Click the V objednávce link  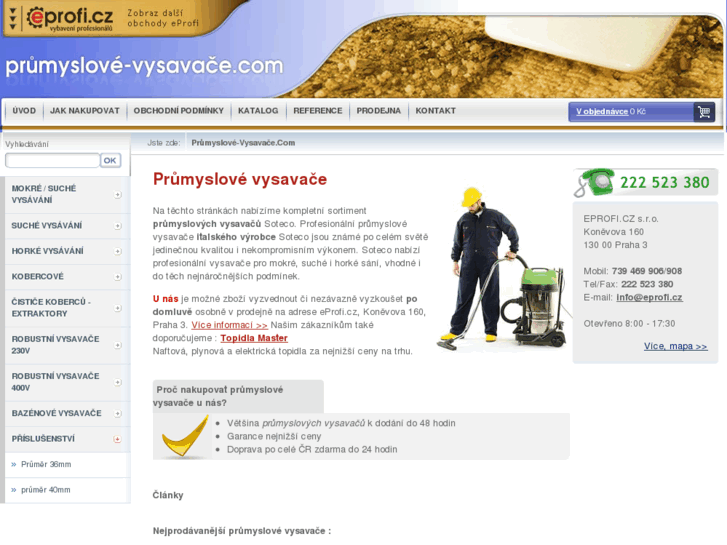(602, 112)
